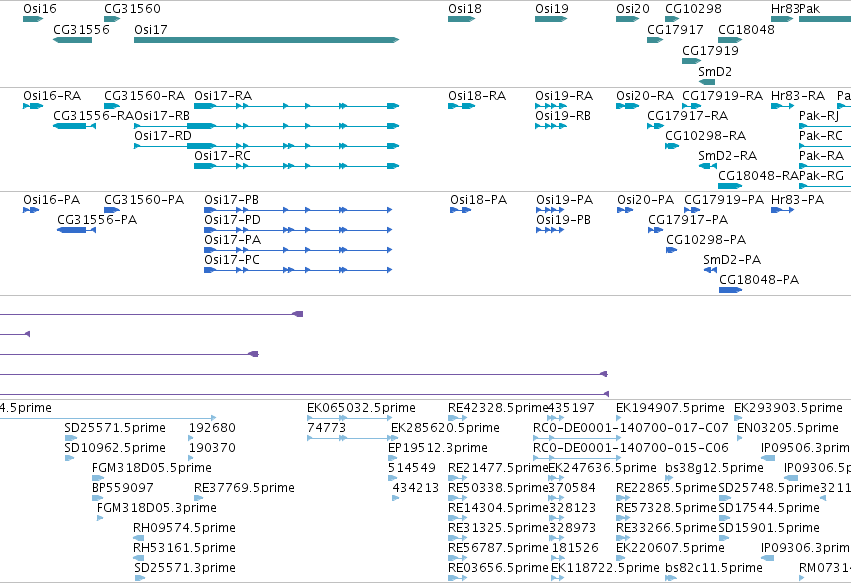The height and width of the screenshot is (583, 851).
Task: Click the RH53161.5prime EST label
Action: point(184,548)
